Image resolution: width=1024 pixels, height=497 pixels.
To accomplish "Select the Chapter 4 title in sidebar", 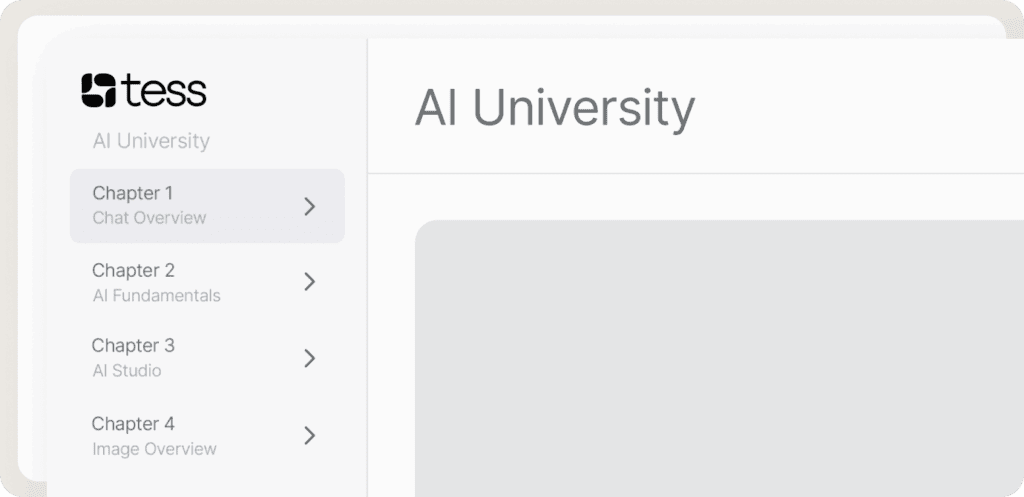I will coord(133,424).
